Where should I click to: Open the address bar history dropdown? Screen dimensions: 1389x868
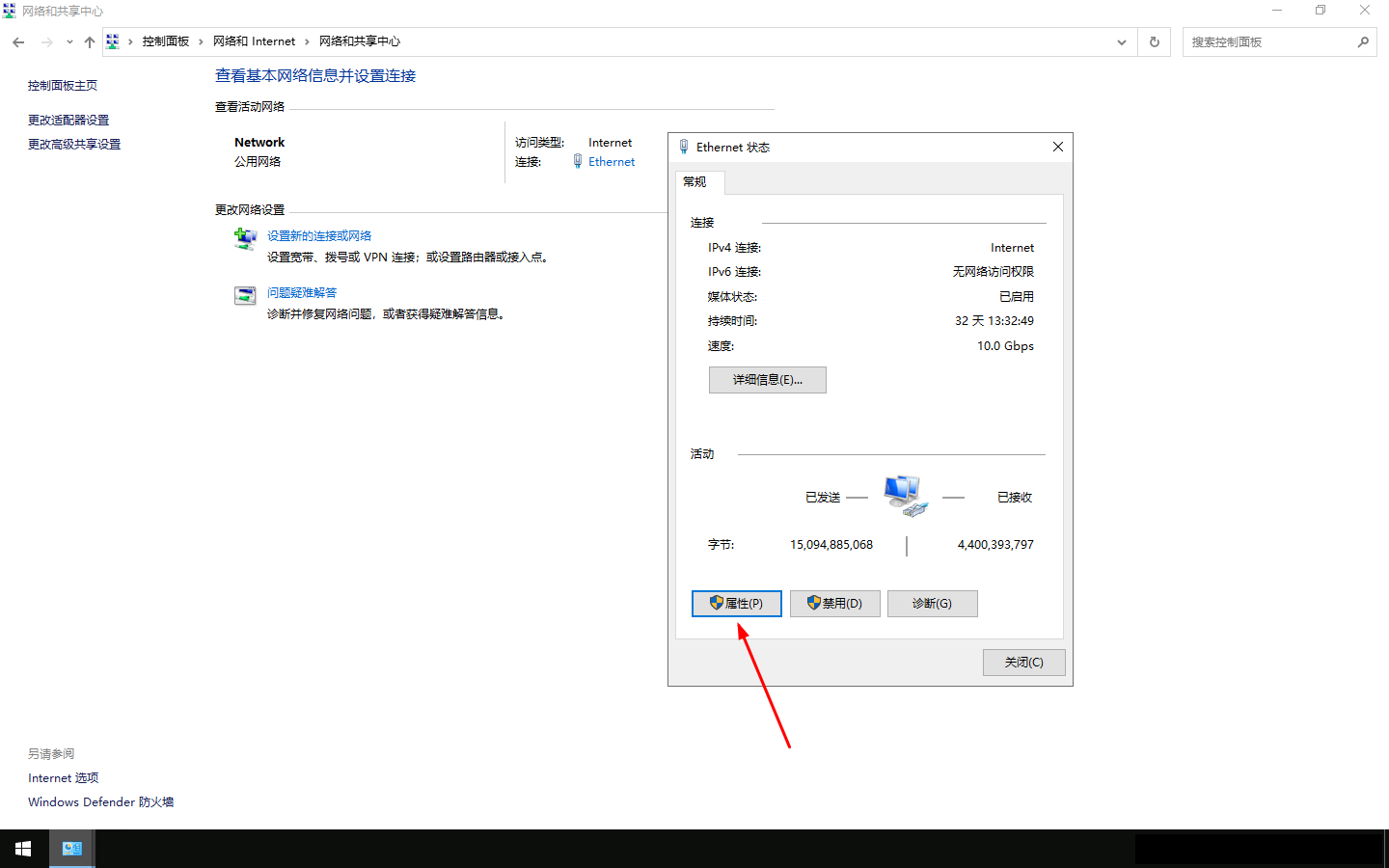pyautogui.click(x=1121, y=42)
